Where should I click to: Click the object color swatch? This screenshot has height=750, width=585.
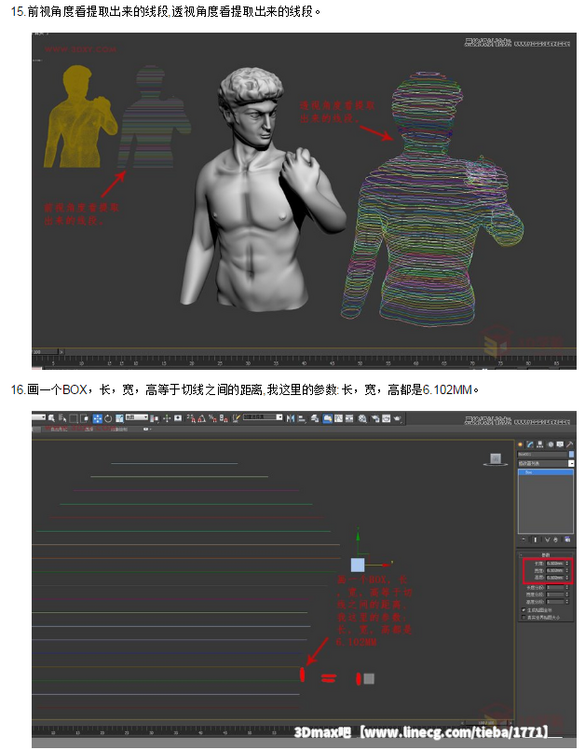point(572,454)
